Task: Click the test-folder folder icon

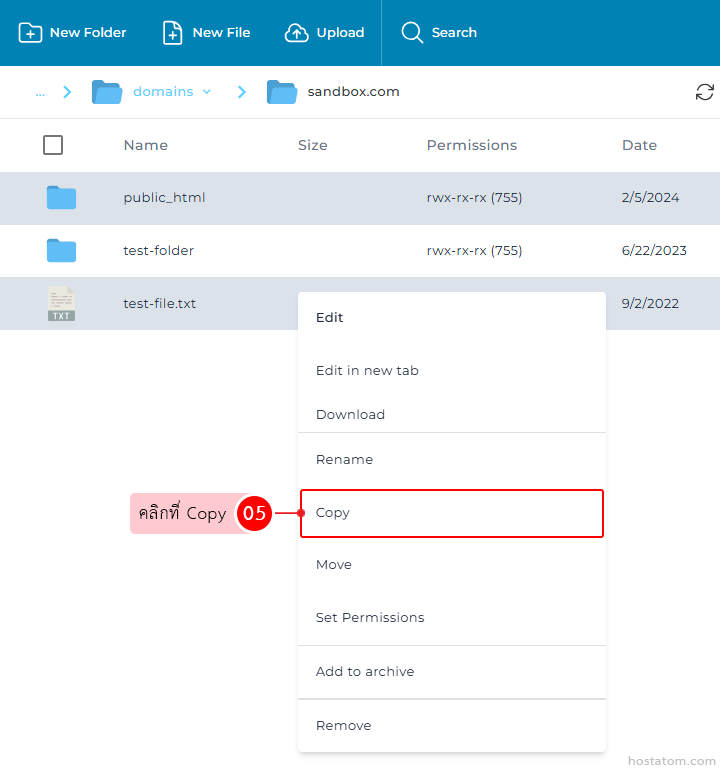Action: pyautogui.click(x=61, y=251)
